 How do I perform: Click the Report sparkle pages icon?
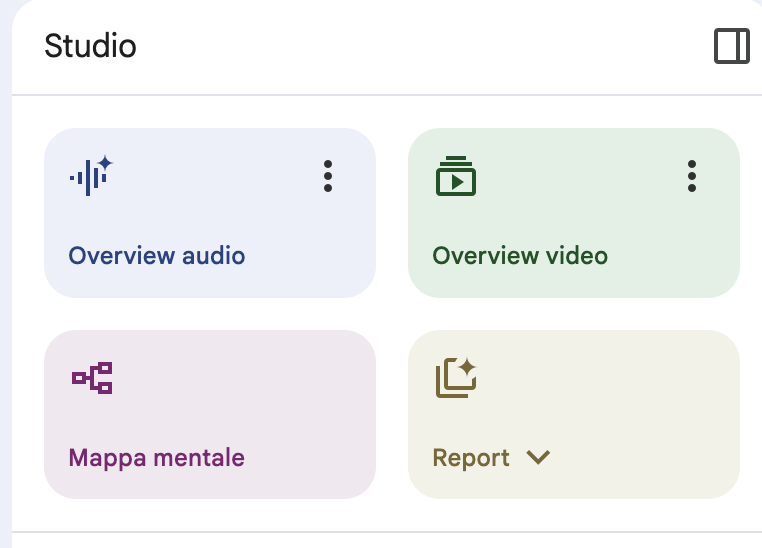[455, 378]
